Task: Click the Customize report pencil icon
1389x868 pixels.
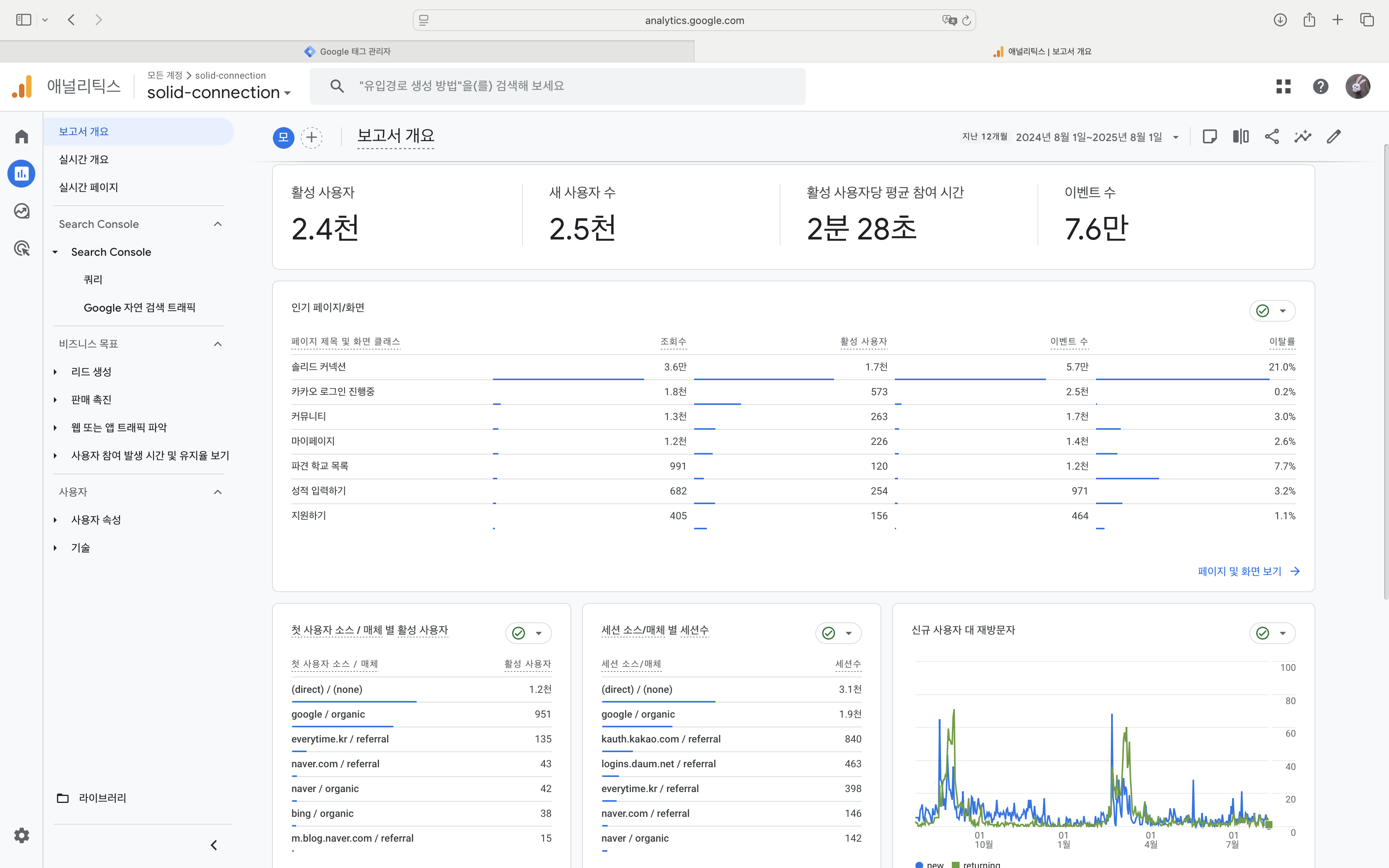Action: pyautogui.click(x=1334, y=137)
